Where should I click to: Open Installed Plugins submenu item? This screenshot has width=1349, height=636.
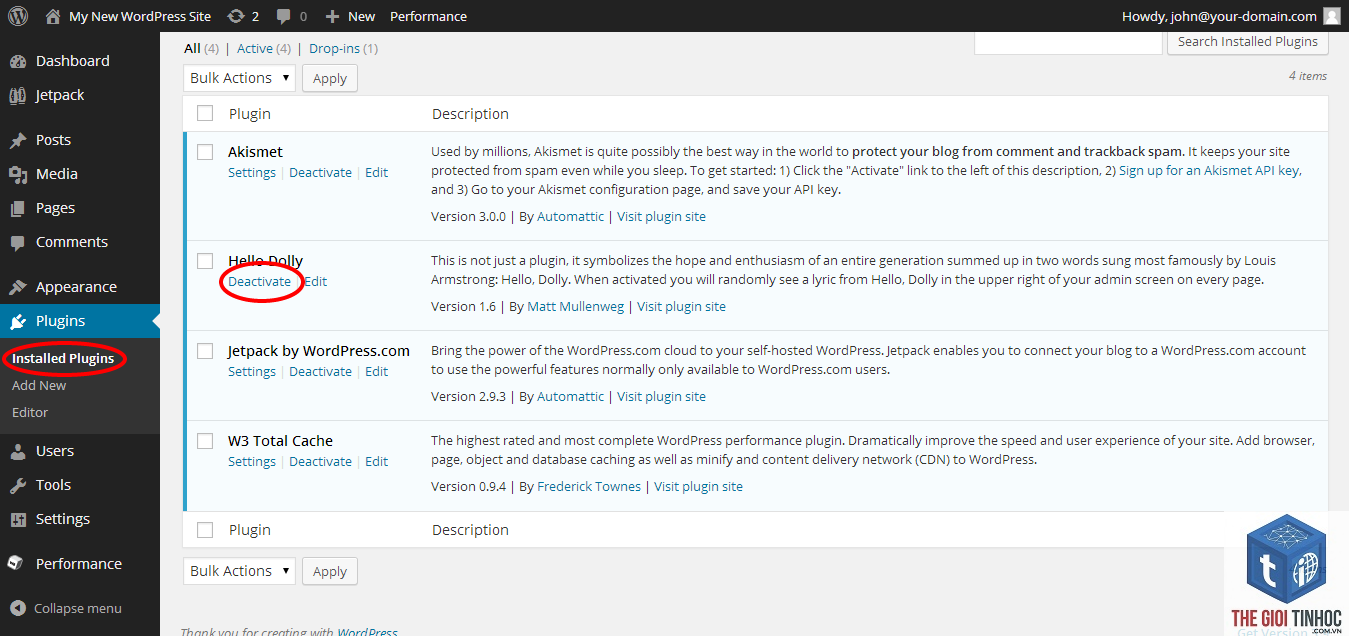(x=63, y=358)
